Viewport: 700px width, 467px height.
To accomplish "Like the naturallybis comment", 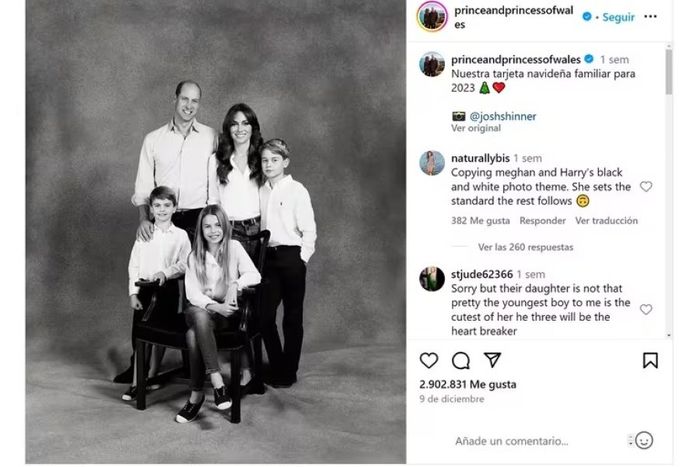I will (646, 187).
